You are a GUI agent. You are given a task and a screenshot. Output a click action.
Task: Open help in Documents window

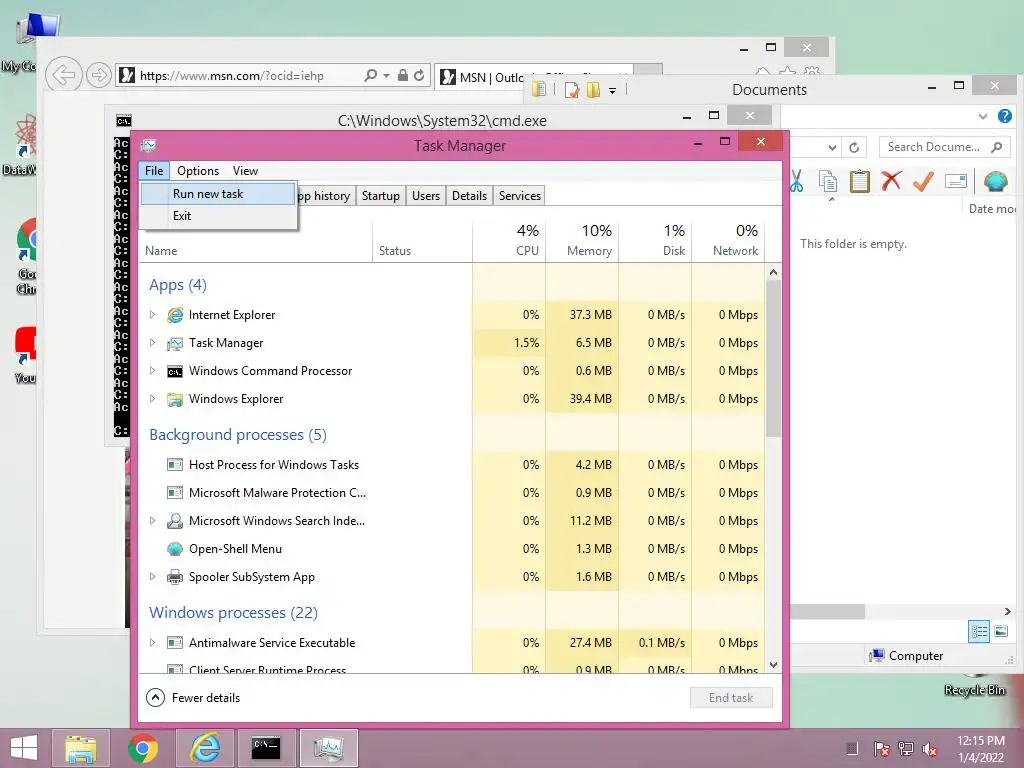[x=1004, y=116]
